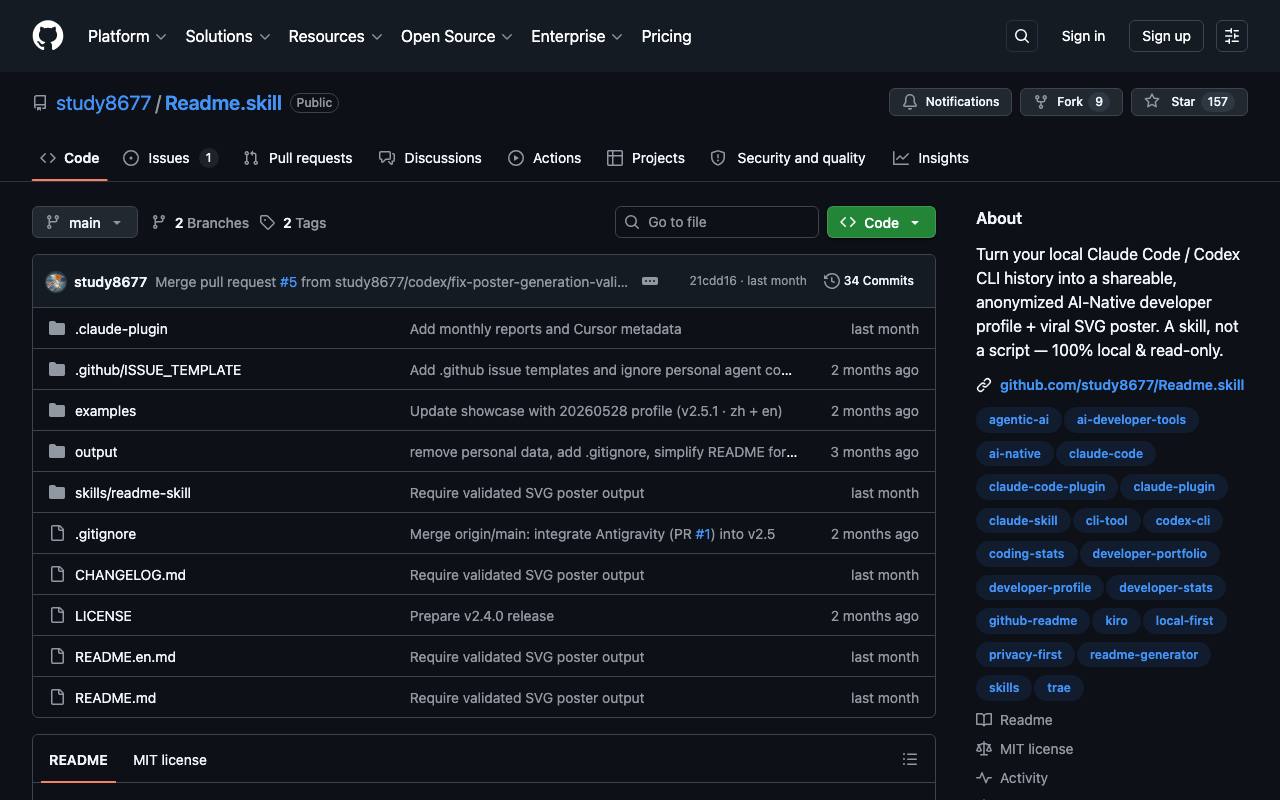The image size is (1280, 800).
Task: Switch to the Projects tab
Action: pyautogui.click(x=646, y=158)
